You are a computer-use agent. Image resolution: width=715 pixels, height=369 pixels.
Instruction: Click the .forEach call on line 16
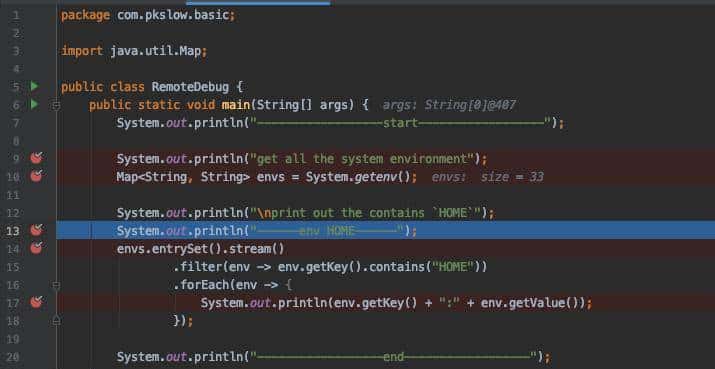click(233, 285)
